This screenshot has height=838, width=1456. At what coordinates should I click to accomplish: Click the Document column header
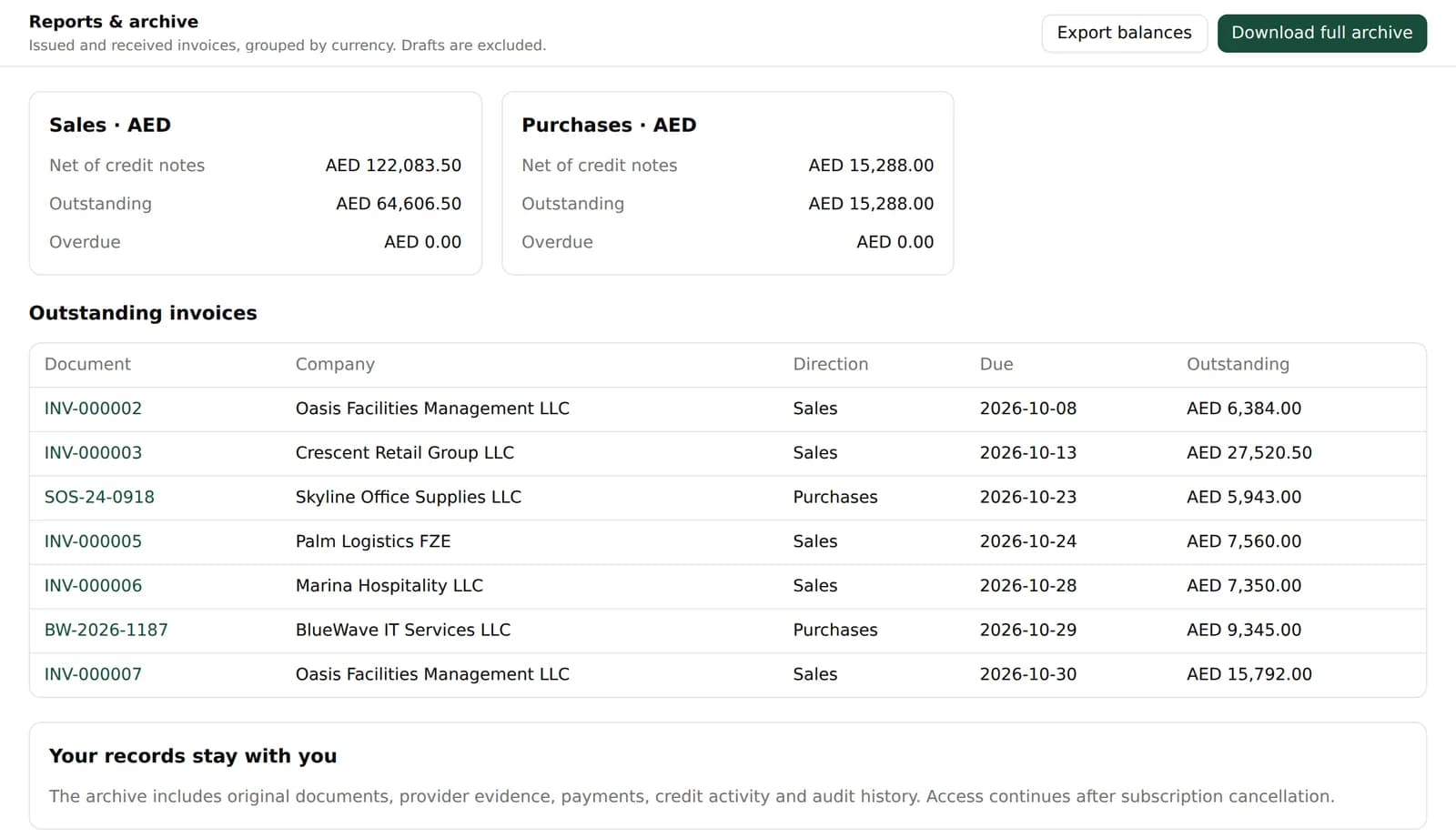point(87,364)
